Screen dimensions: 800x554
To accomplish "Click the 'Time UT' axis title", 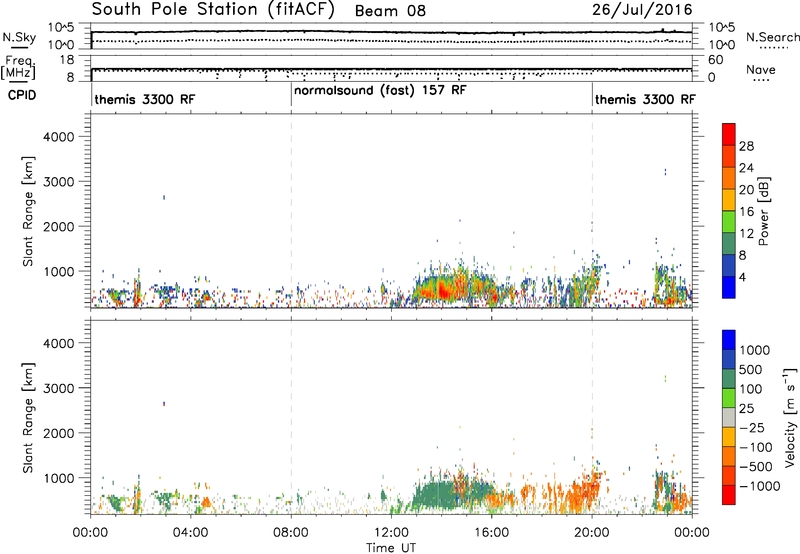I will pyautogui.click(x=391, y=548).
